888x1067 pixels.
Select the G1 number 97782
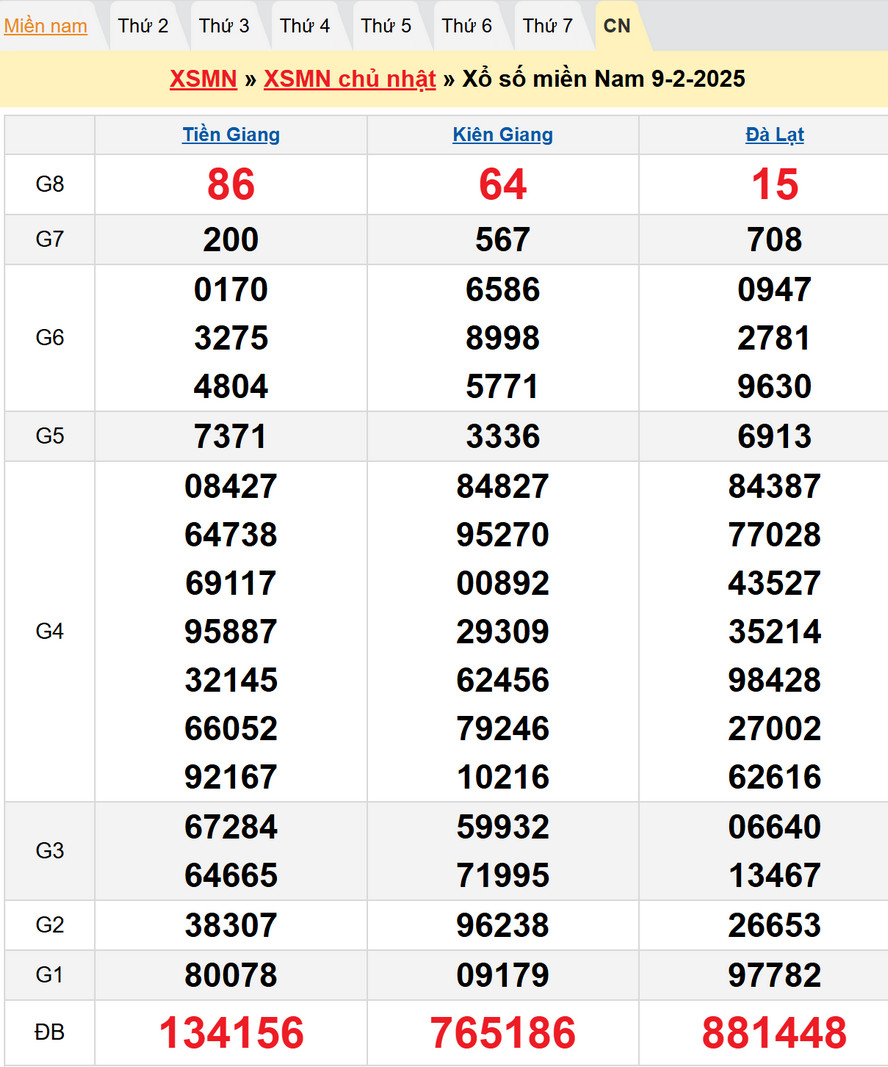click(775, 975)
